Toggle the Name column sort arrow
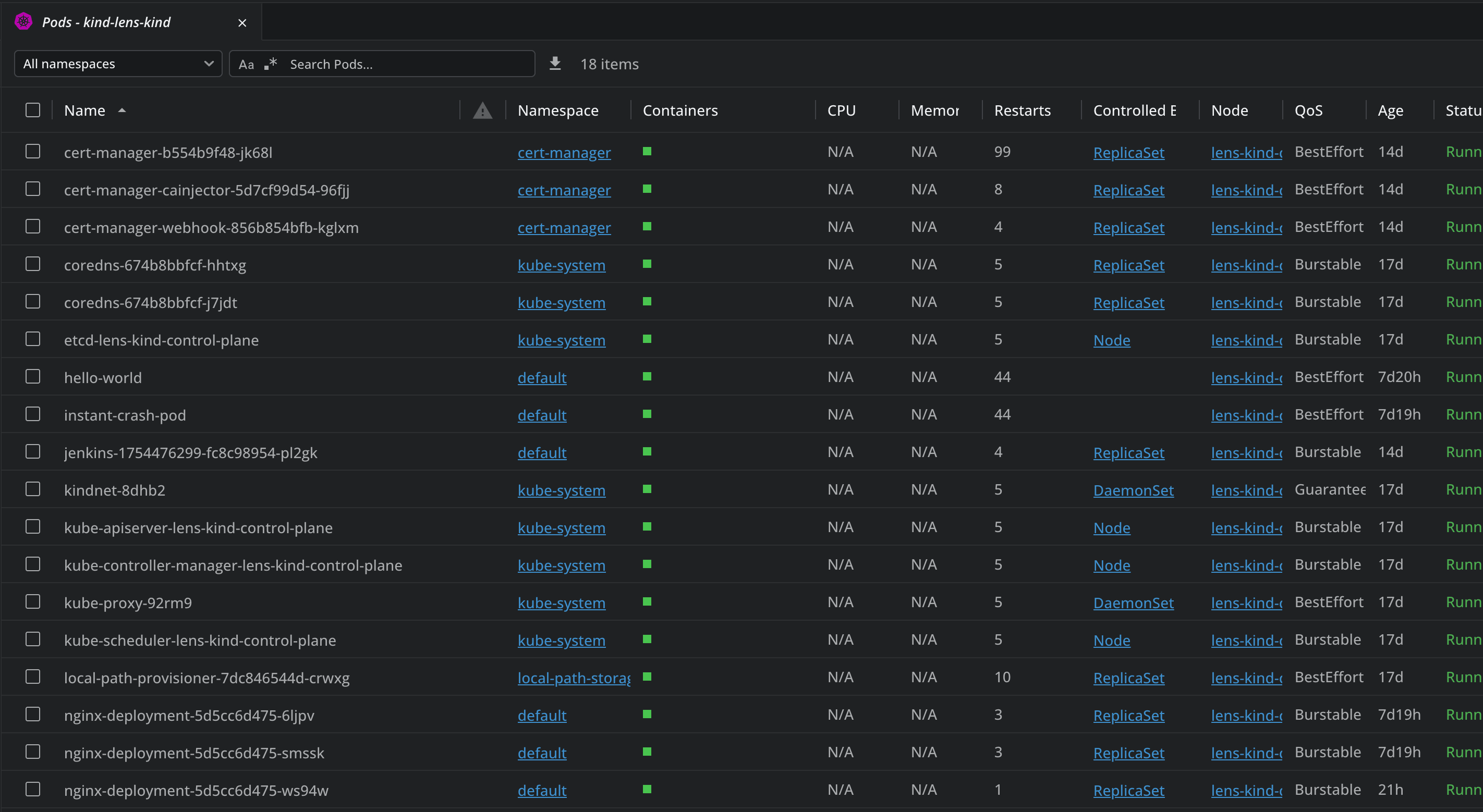This screenshot has height=812, width=1483. (x=122, y=110)
